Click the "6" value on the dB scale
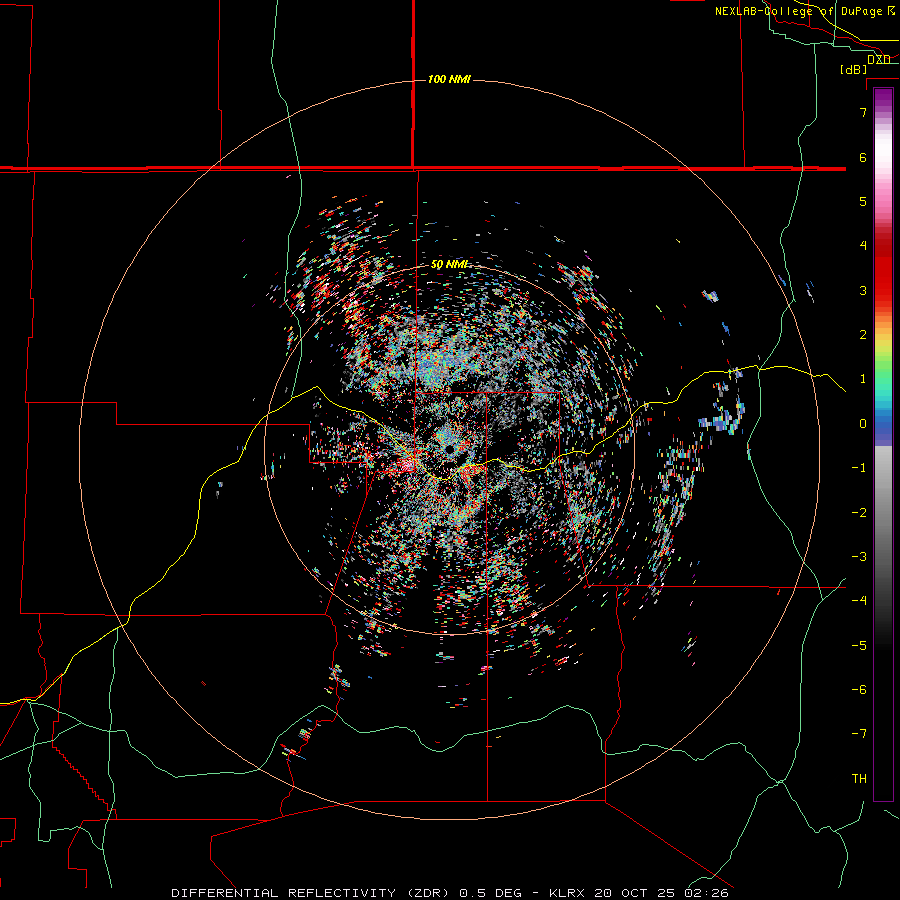Image resolution: width=900 pixels, height=900 pixels. point(863,157)
